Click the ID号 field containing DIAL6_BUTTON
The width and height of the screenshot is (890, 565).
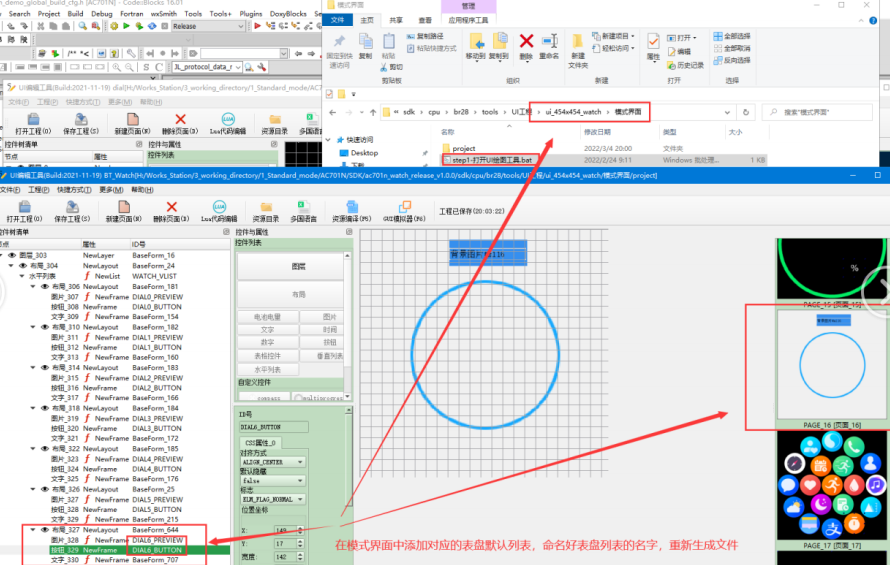point(274,427)
